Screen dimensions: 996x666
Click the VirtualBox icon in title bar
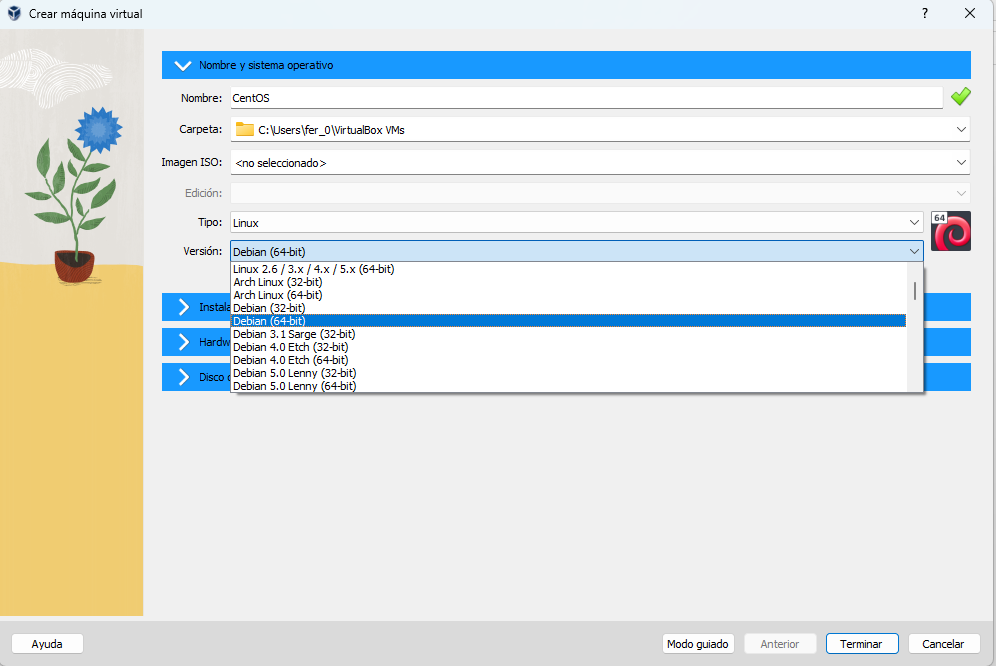pos(14,13)
